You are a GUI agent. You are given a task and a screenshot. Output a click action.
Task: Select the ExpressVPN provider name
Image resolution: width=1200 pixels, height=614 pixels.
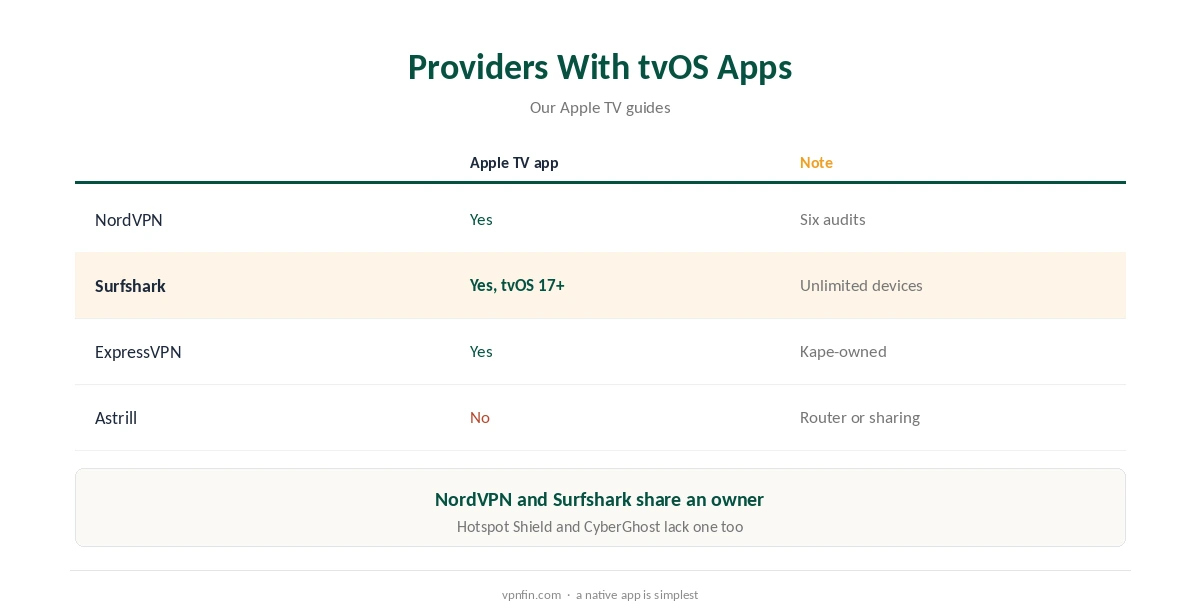[x=138, y=352]
